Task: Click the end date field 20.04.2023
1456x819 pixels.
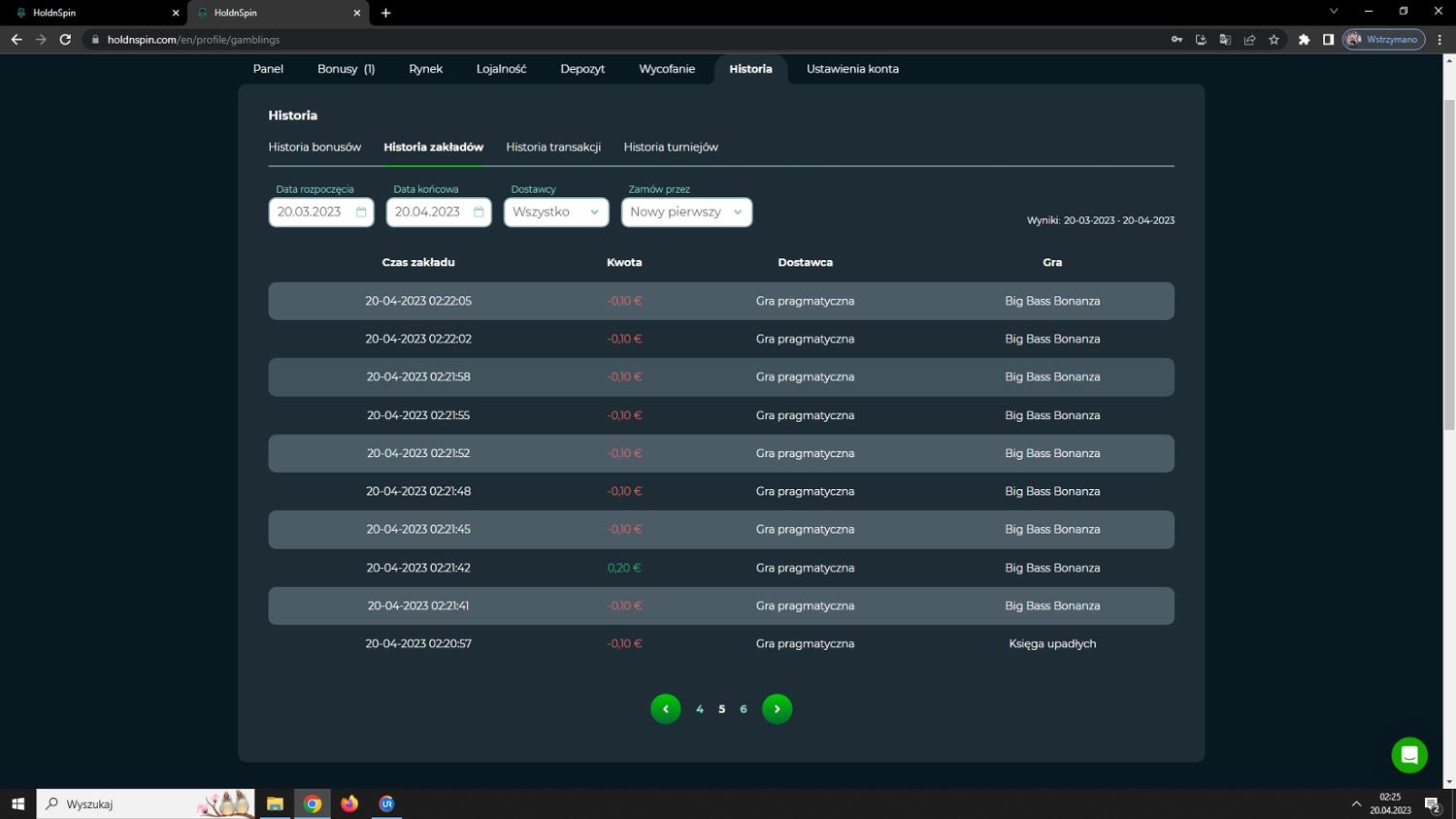Action: point(439,212)
